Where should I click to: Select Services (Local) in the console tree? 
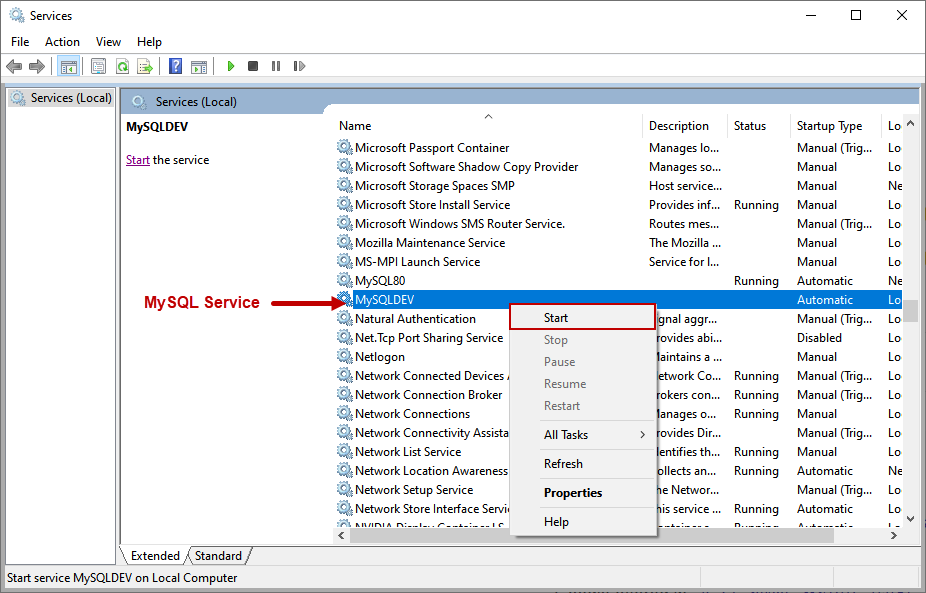[x=60, y=98]
